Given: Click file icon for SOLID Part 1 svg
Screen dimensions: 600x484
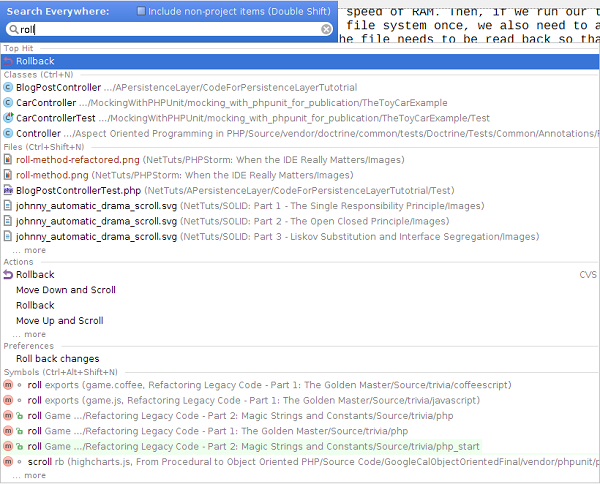Looking at the screenshot, I should click(x=8, y=205).
